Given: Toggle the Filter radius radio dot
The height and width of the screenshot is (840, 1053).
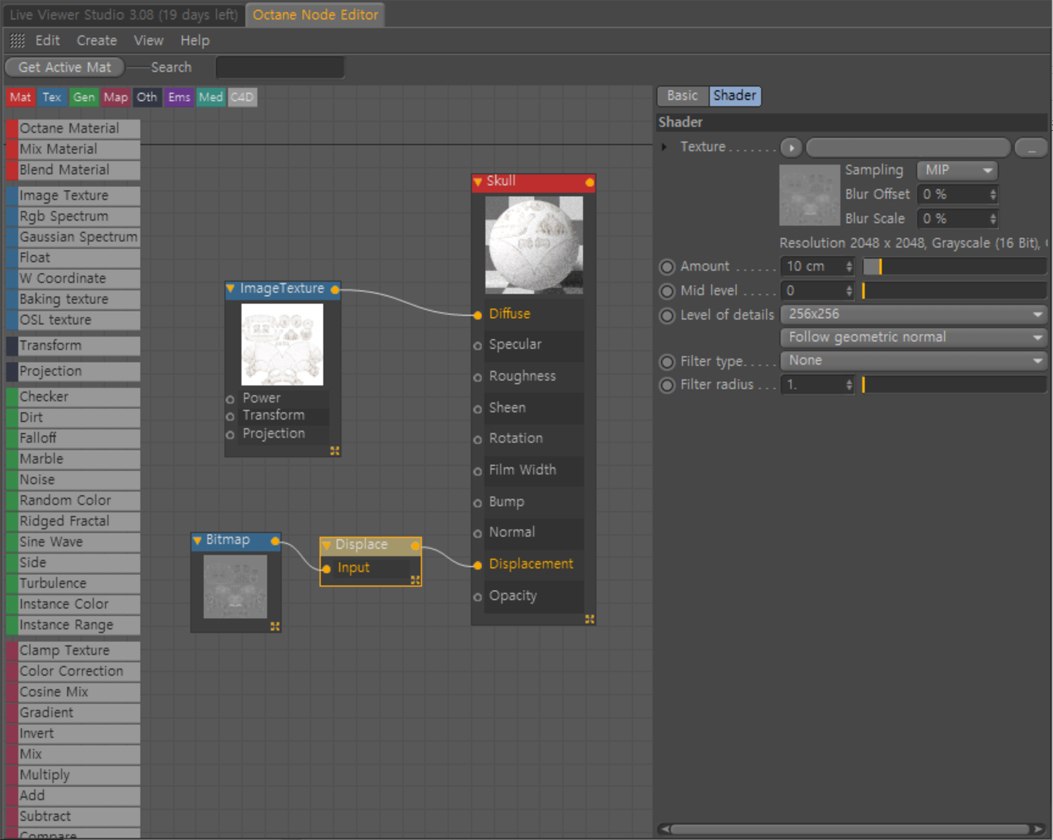Looking at the screenshot, I should click(x=667, y=386).
